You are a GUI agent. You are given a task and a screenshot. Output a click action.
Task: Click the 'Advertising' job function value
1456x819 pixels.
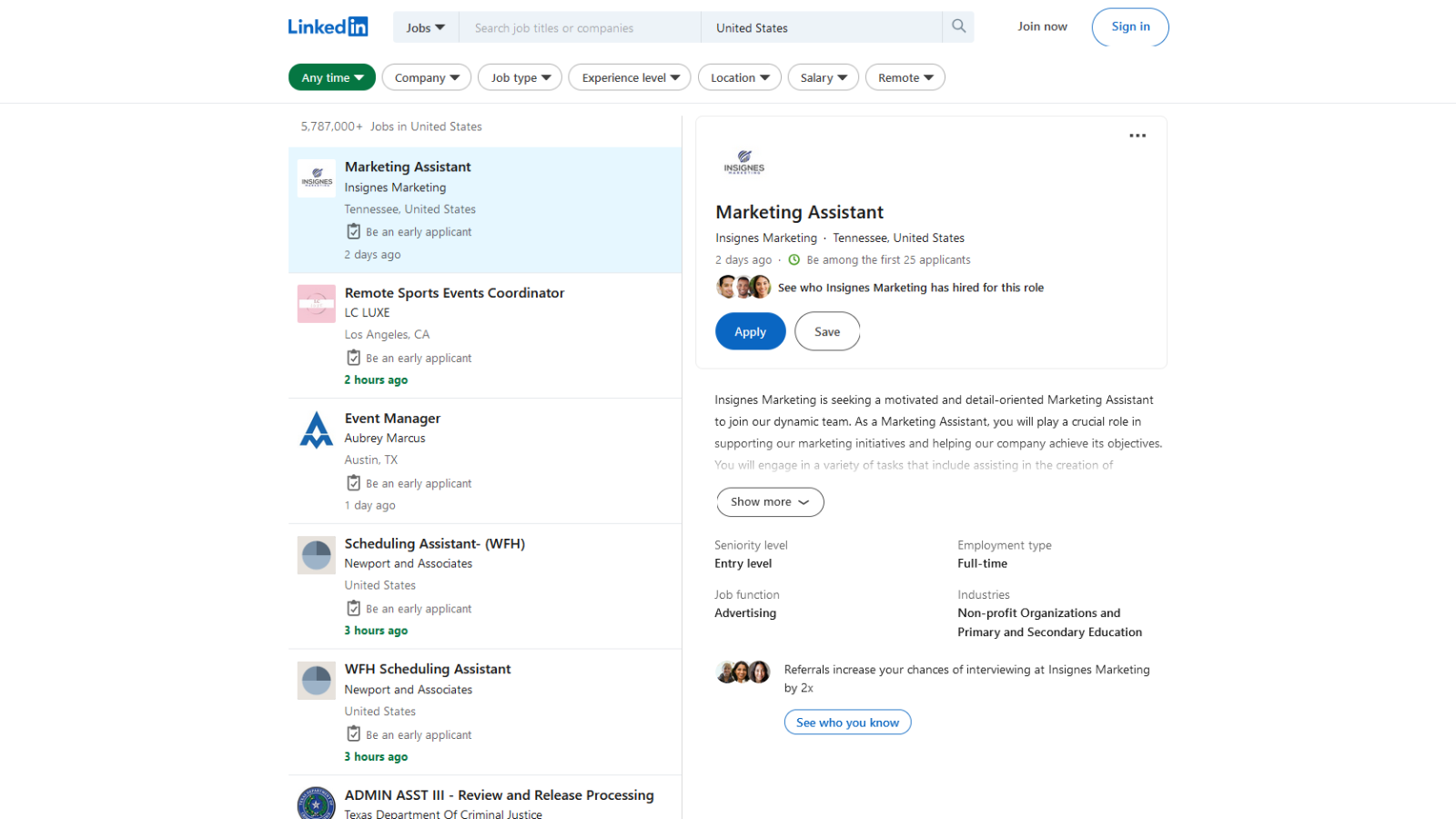coord(745,612)
